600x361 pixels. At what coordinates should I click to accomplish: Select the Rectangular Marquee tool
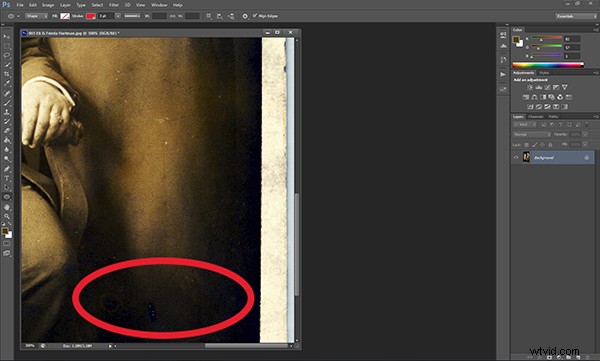coord(7,46)
